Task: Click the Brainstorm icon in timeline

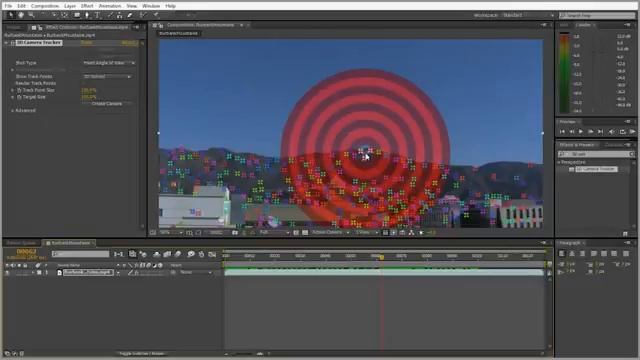Action: [191, 254]
